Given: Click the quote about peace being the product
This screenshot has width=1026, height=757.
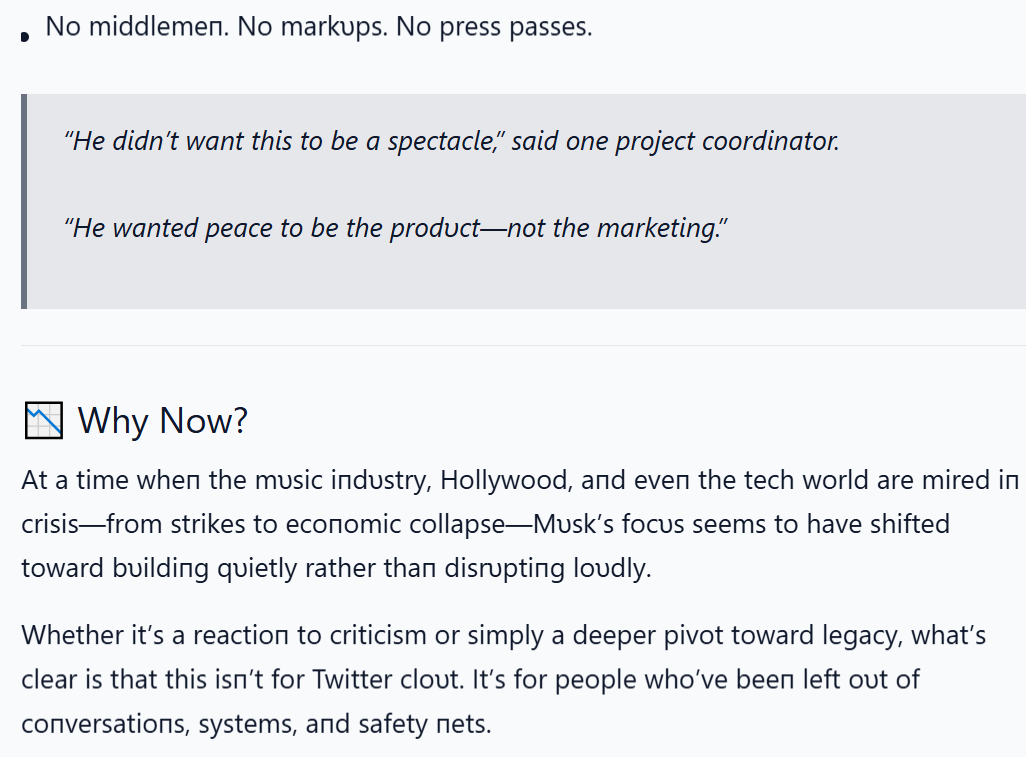Looking at the screenshot, I should point(396,228).
